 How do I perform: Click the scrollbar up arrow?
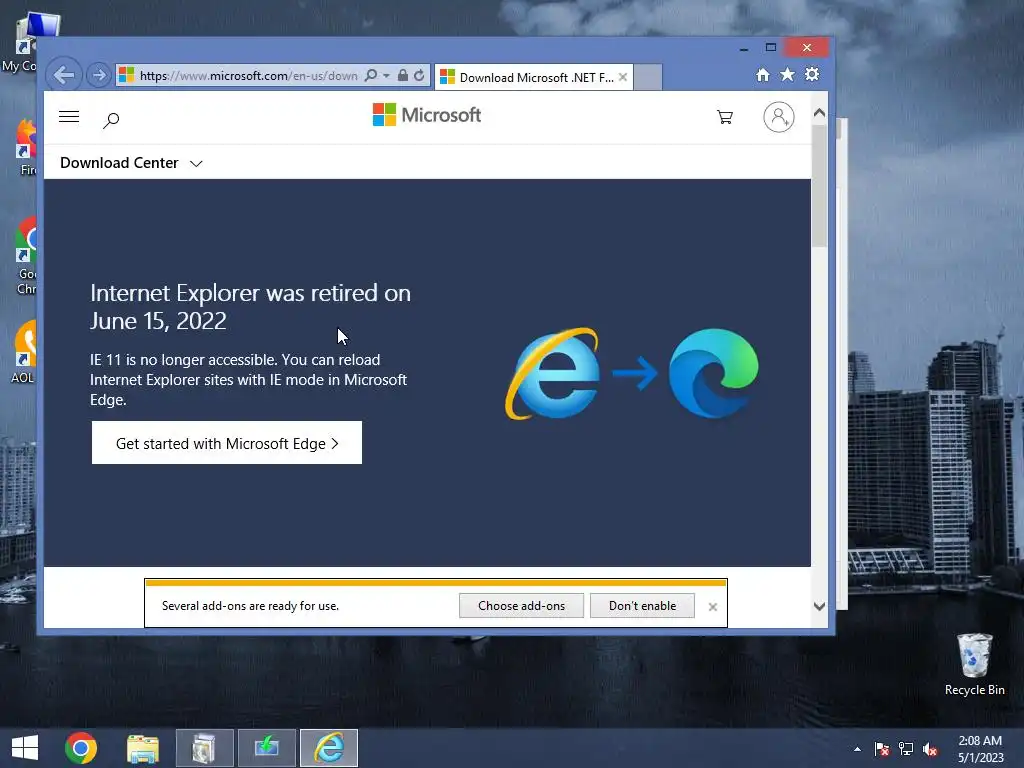pos(820,113)
